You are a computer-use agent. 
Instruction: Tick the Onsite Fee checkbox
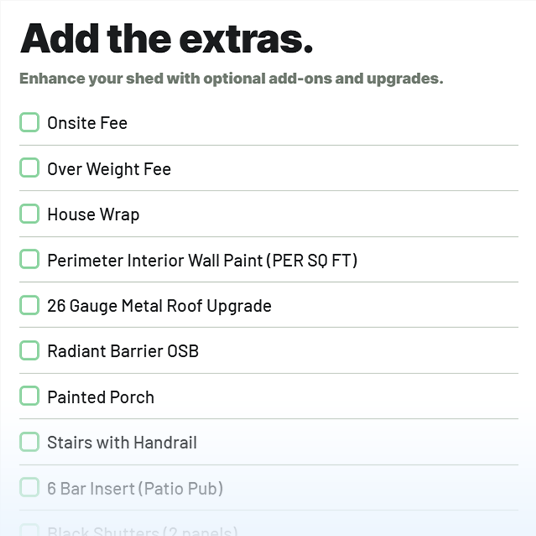29,122
